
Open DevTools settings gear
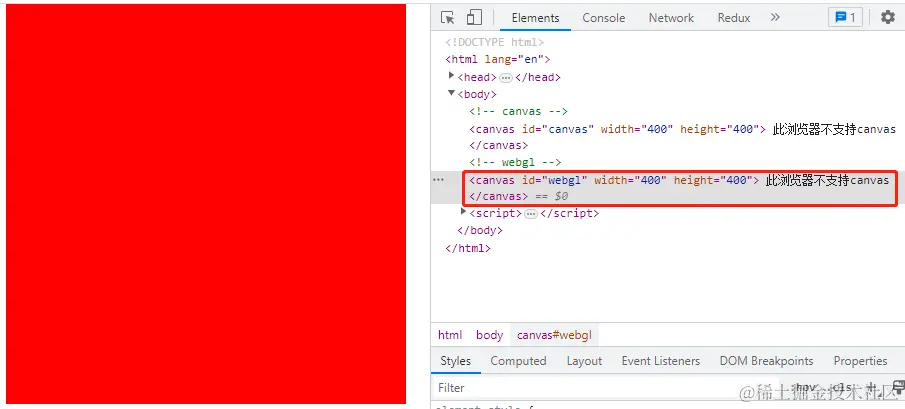click(x=888, y=17)
